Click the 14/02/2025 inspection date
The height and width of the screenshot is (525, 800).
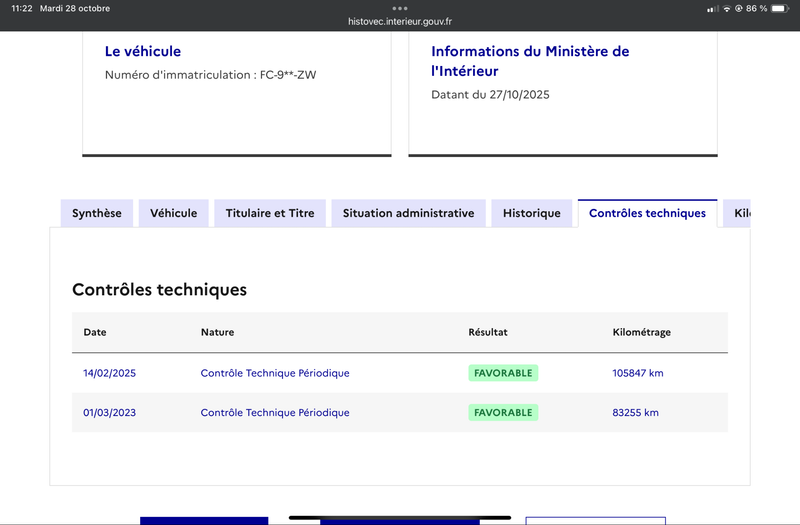(109, 373)
